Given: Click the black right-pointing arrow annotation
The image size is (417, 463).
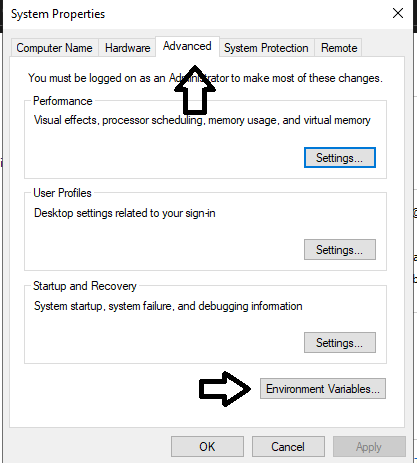Looking at the screenshot, I should pos(224,389).
